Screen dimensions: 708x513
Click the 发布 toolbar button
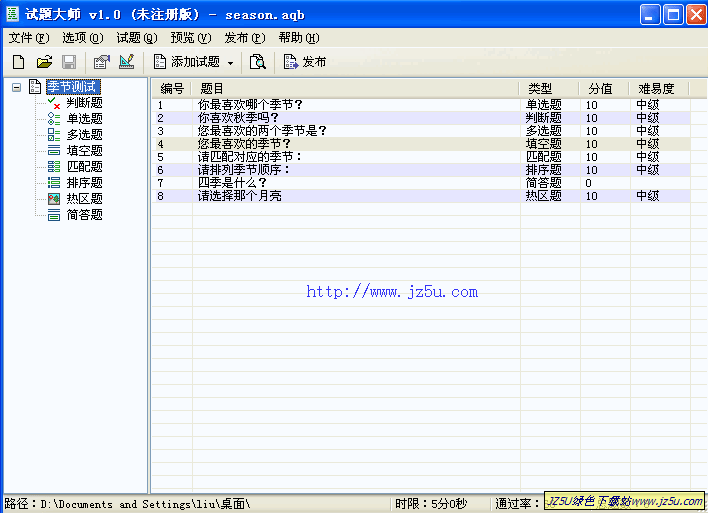tap(305, 62)
